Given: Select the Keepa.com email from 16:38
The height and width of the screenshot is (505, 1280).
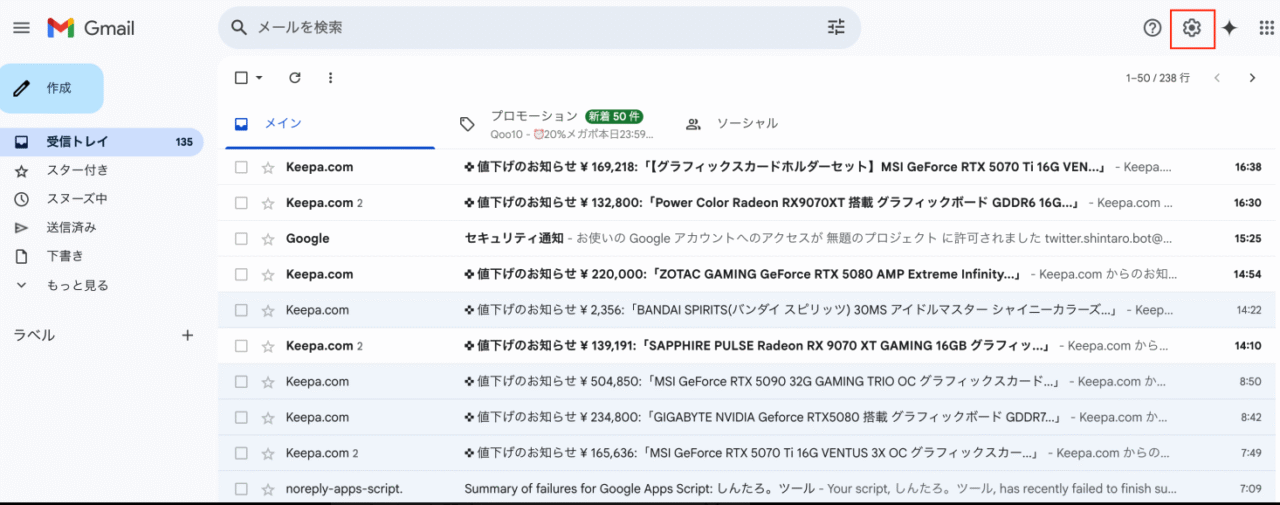Looking at the screenshot, I should pos(241,167).
